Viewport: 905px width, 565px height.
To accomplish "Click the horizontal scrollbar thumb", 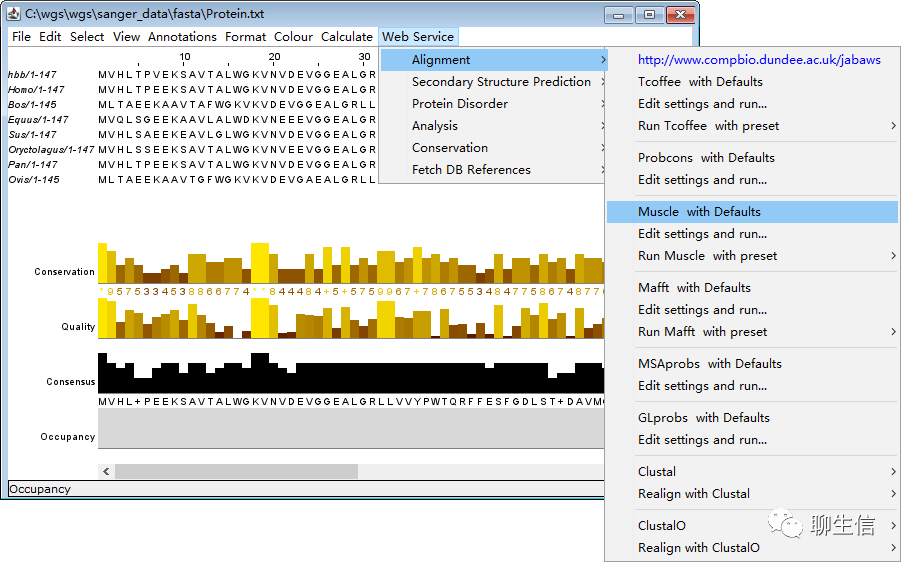I will point(236,472).
